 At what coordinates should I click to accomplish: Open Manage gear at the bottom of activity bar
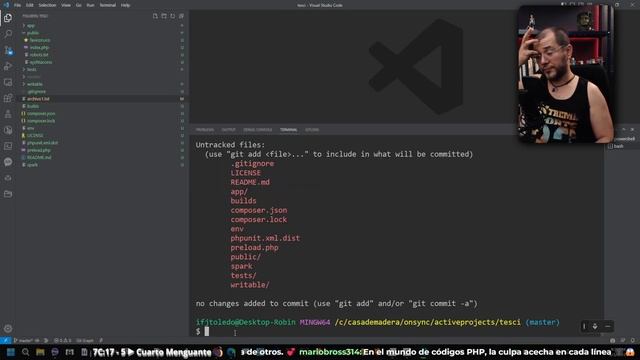pyautogui.click(x=8, y=328)
